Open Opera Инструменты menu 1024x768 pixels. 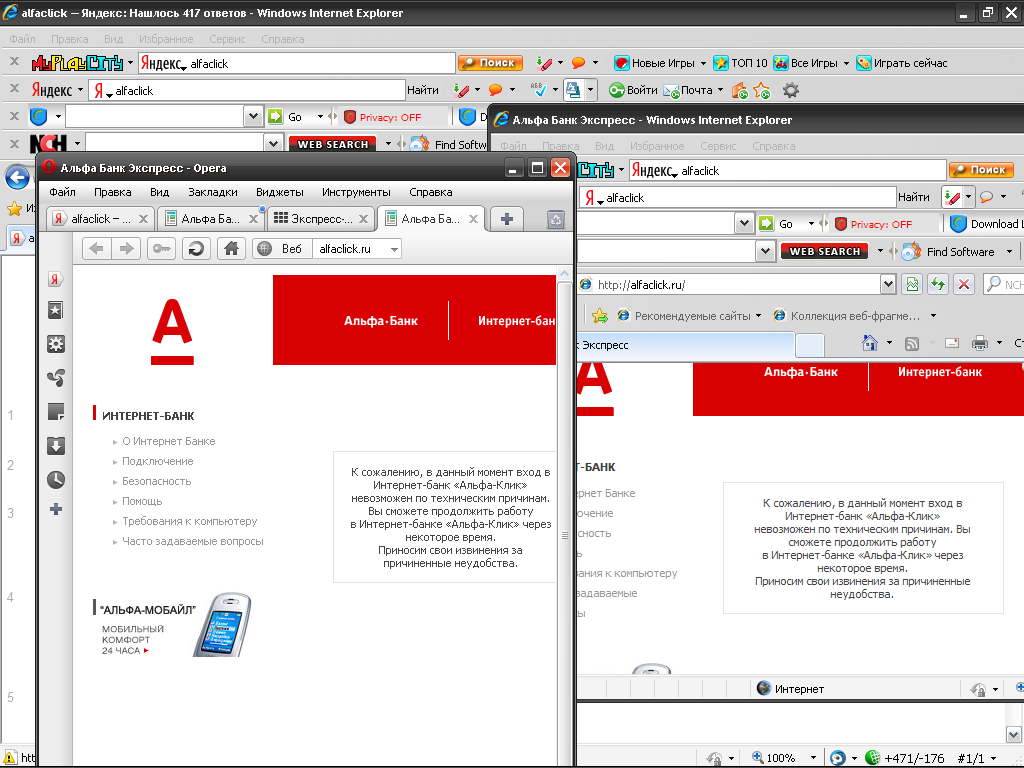pyautogui.click(x=356, y=192)
